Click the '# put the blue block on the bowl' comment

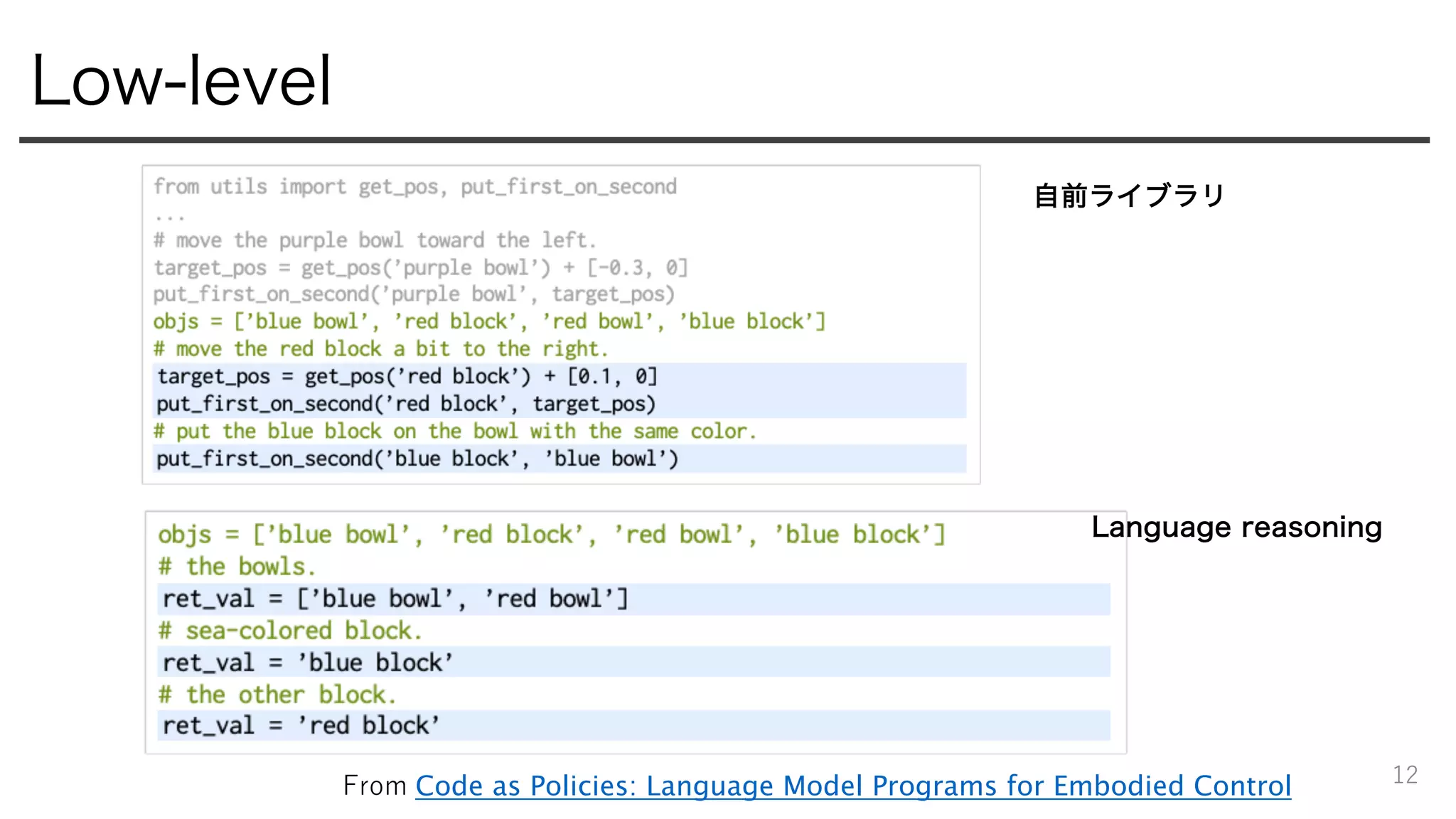(455, 432)
